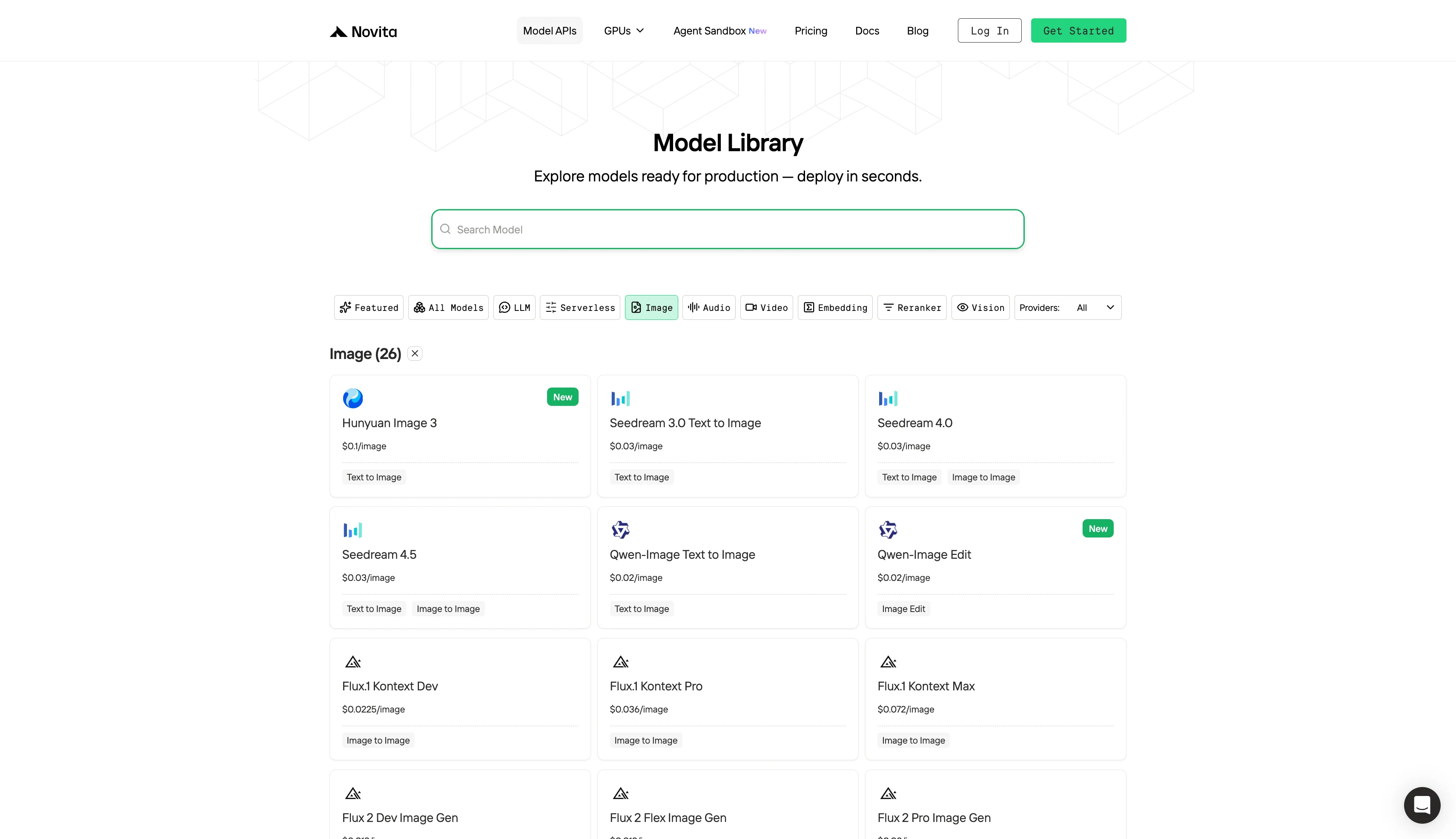Open the Flux.1 Kontext Dev card

pyautogui.click(x=460, y=699)
